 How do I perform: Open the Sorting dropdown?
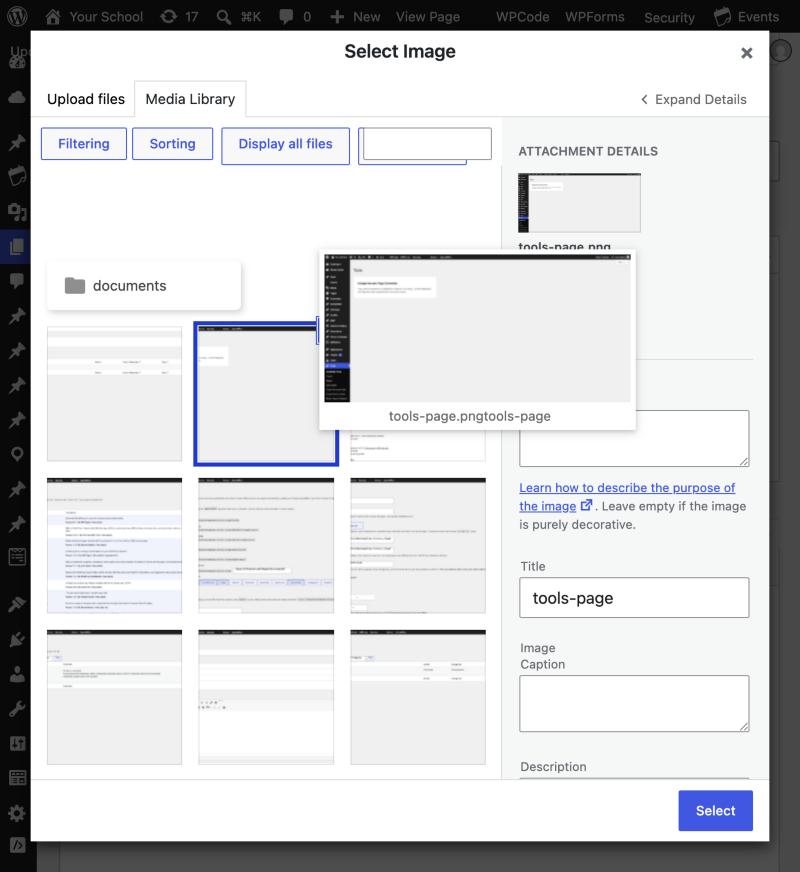pyautogui.click(x=172, y=143)
